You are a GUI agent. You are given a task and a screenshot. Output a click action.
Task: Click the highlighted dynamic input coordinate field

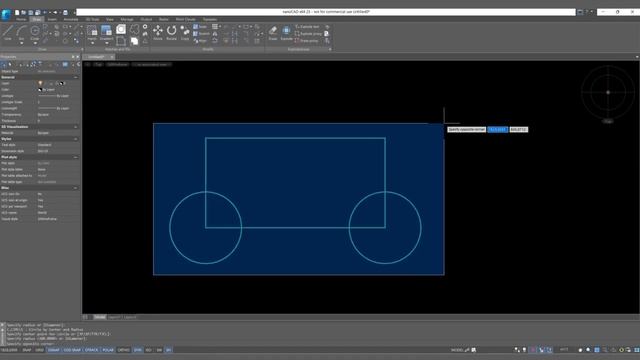tap(498, 129)
